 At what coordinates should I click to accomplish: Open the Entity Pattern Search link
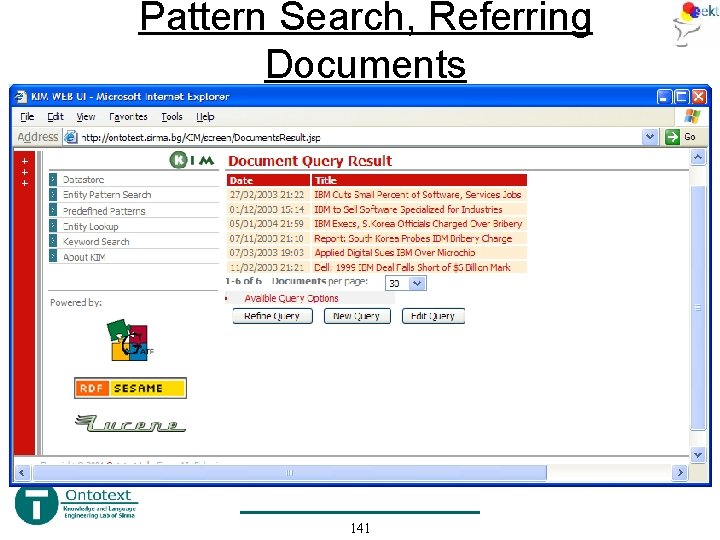click(107, 195)
